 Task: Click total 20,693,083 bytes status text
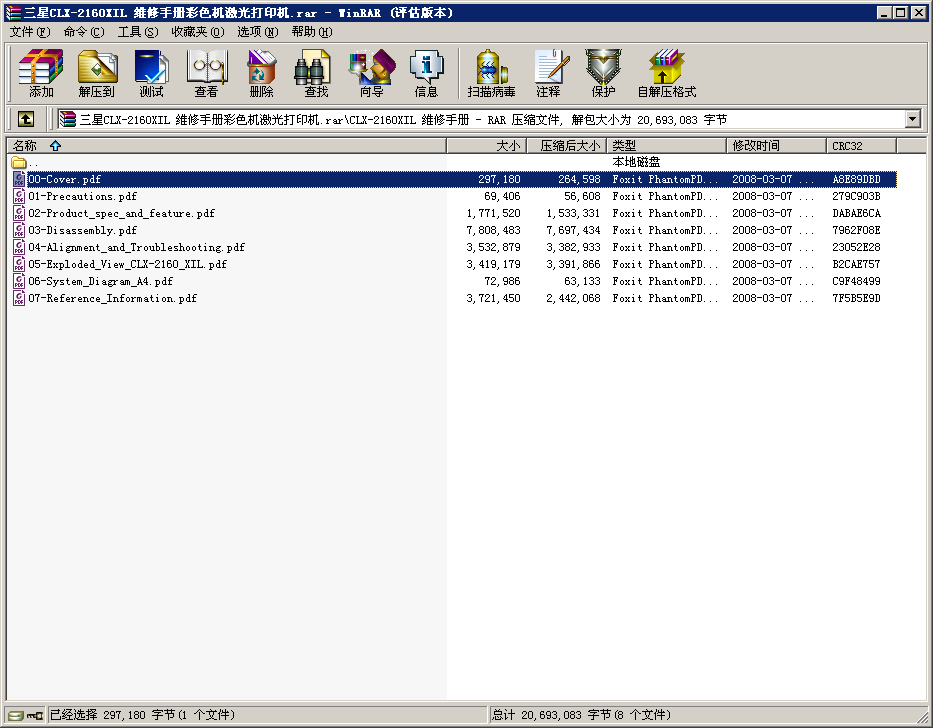581,715
